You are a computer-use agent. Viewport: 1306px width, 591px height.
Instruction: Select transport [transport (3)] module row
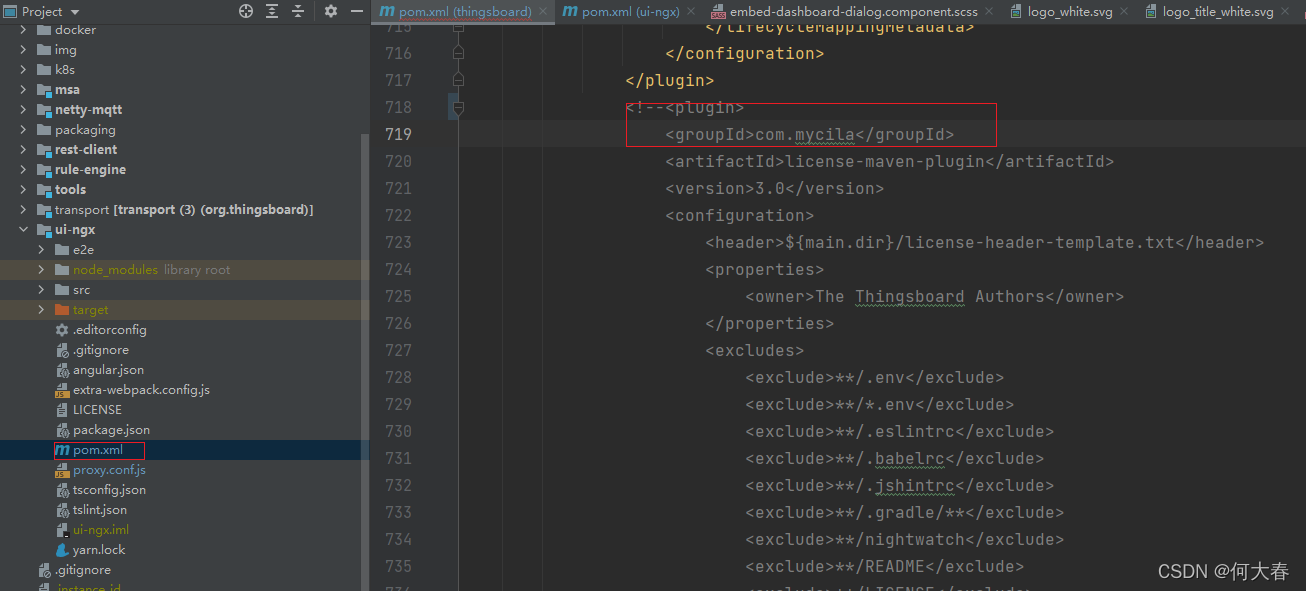184,210
